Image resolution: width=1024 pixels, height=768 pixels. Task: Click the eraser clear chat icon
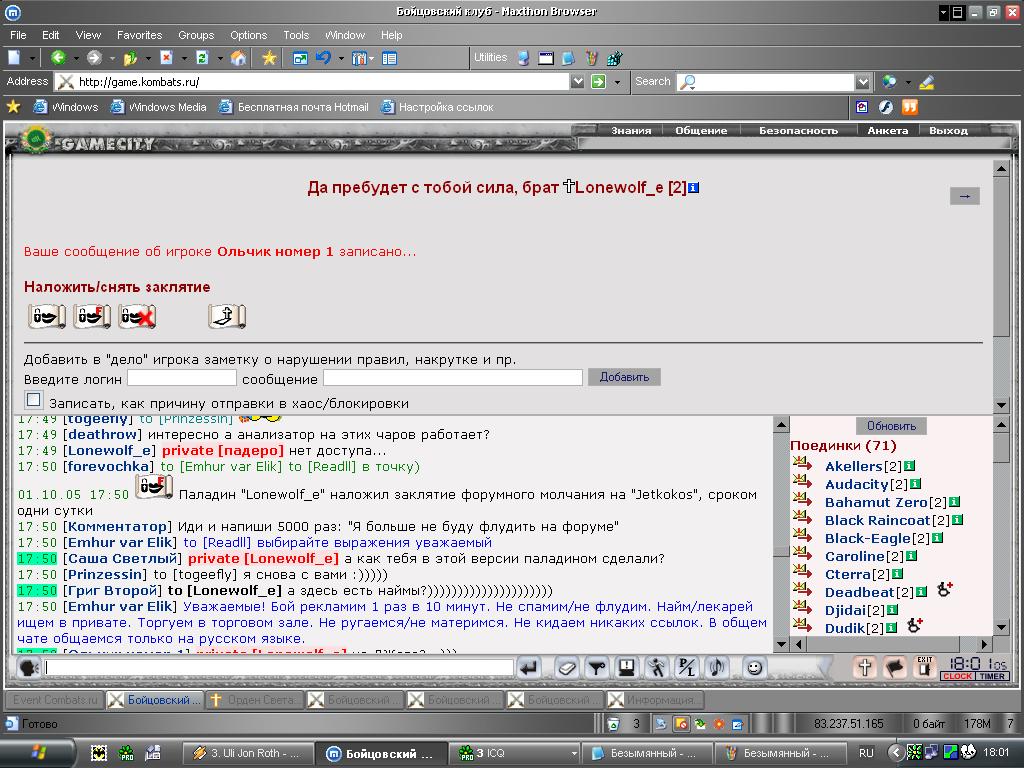566,667
